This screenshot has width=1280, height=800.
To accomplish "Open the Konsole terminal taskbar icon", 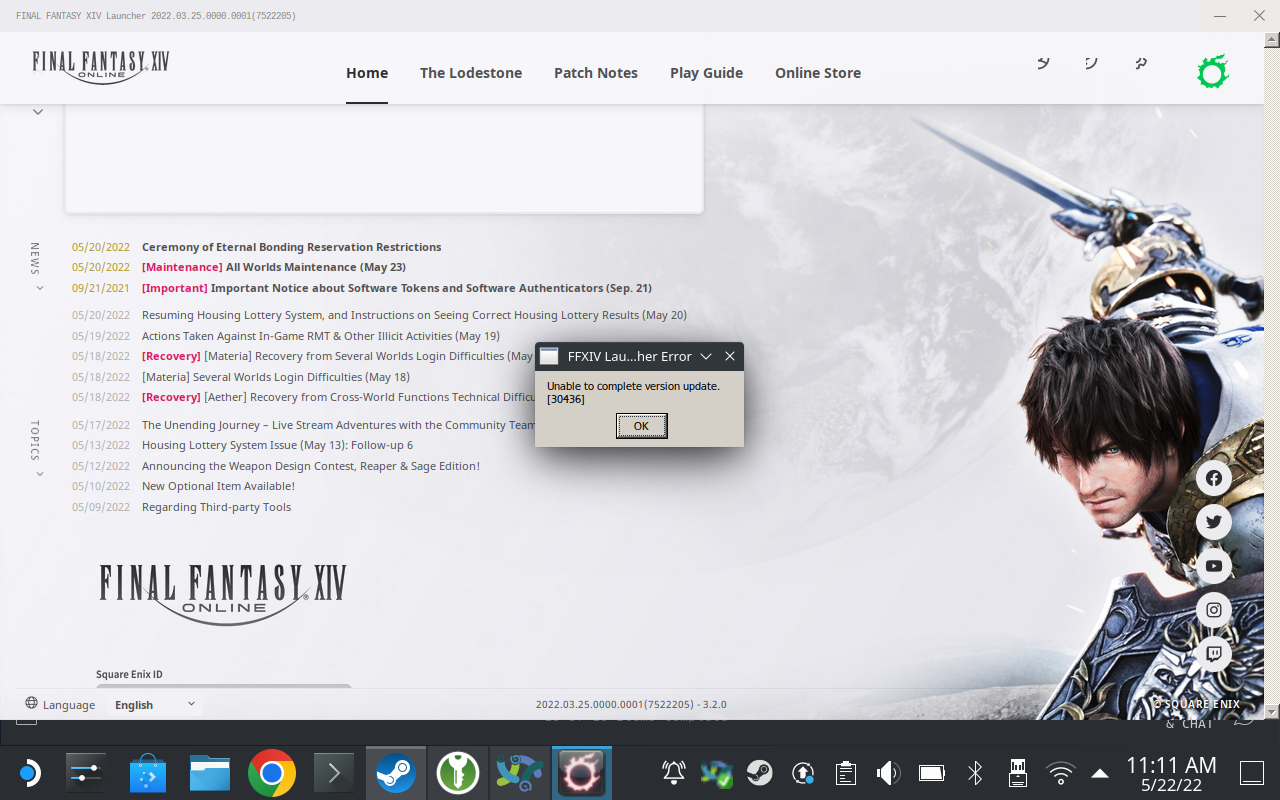I will [334, 773].
